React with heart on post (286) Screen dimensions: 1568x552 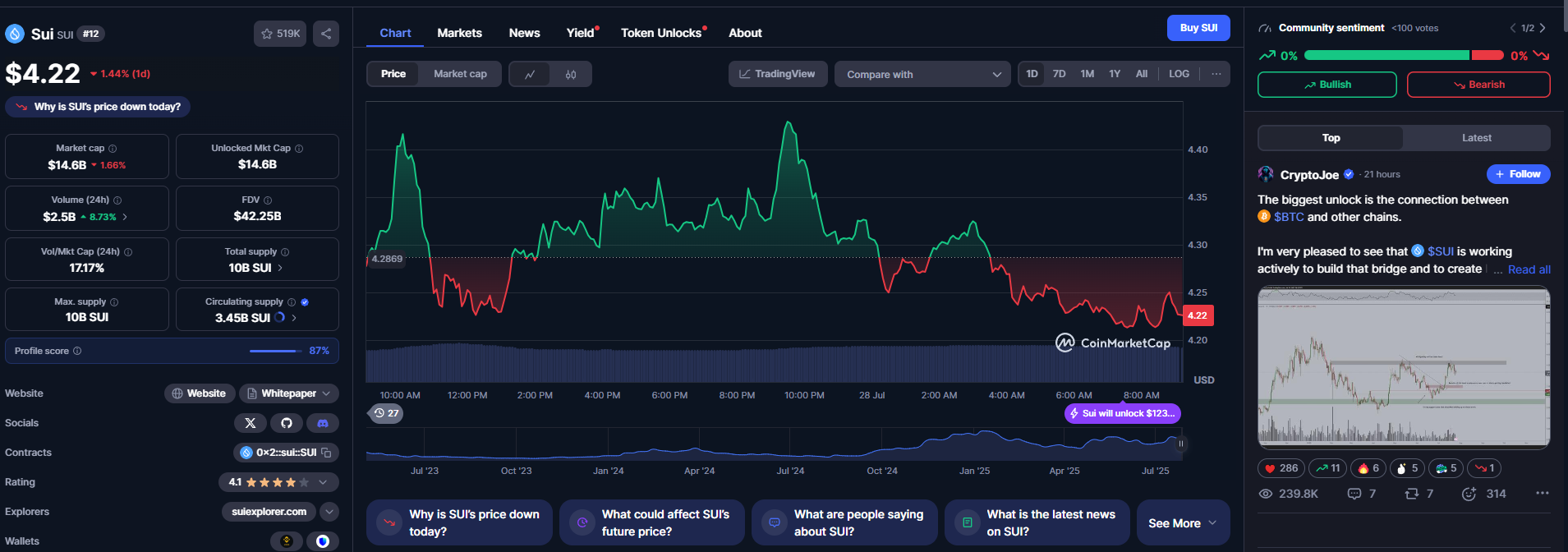[x=1281, y=468]
